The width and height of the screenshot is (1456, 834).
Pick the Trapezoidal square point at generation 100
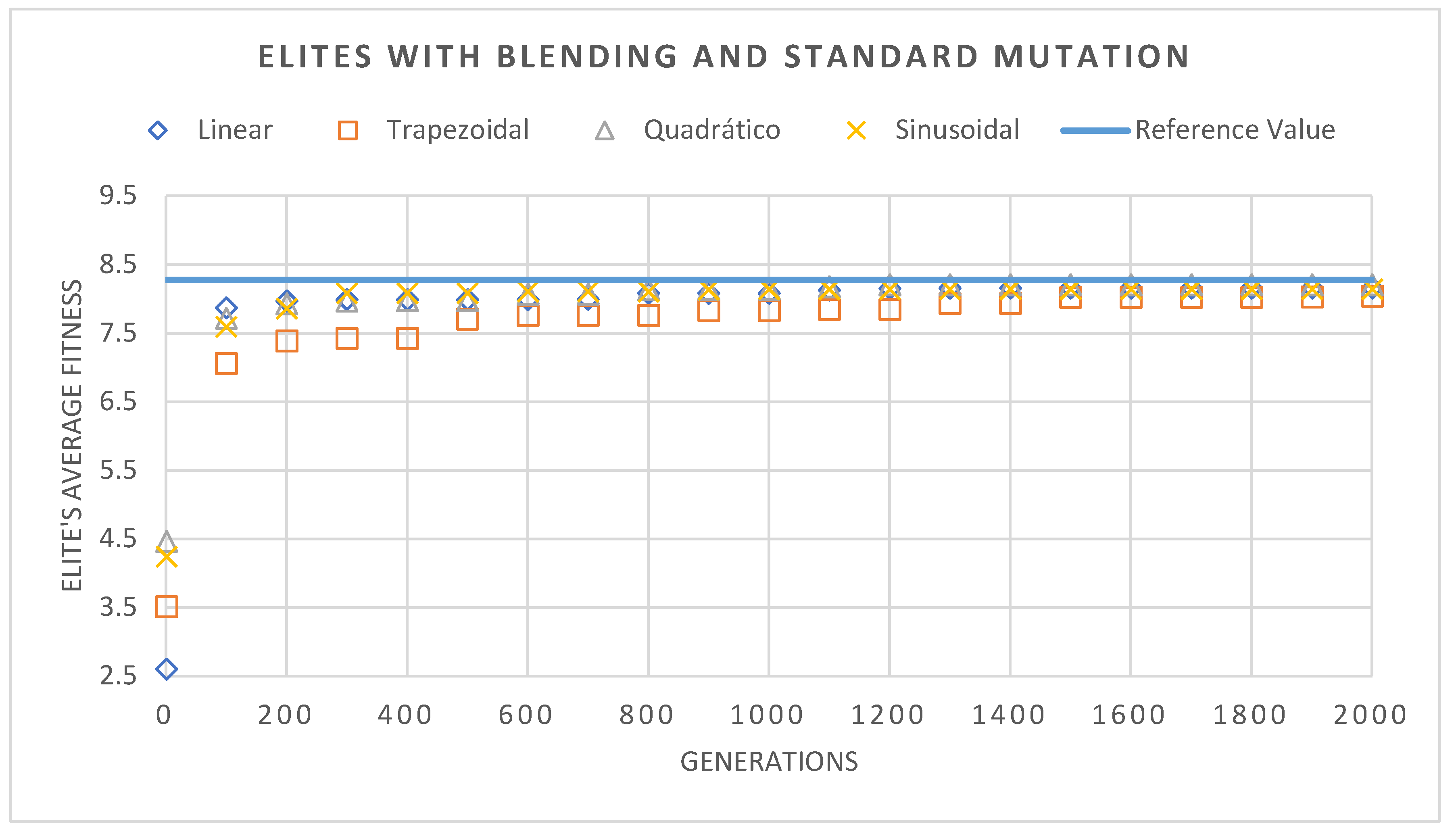tap(226, 364)
